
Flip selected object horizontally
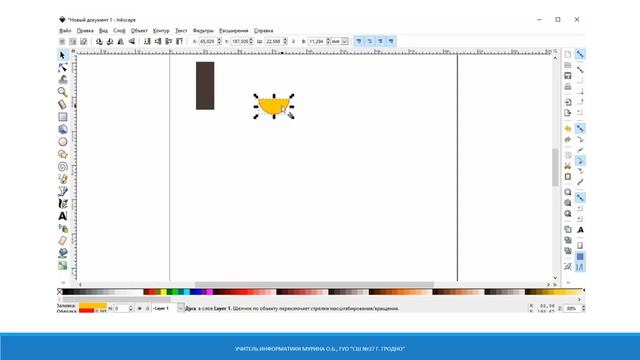click(120, 41)
